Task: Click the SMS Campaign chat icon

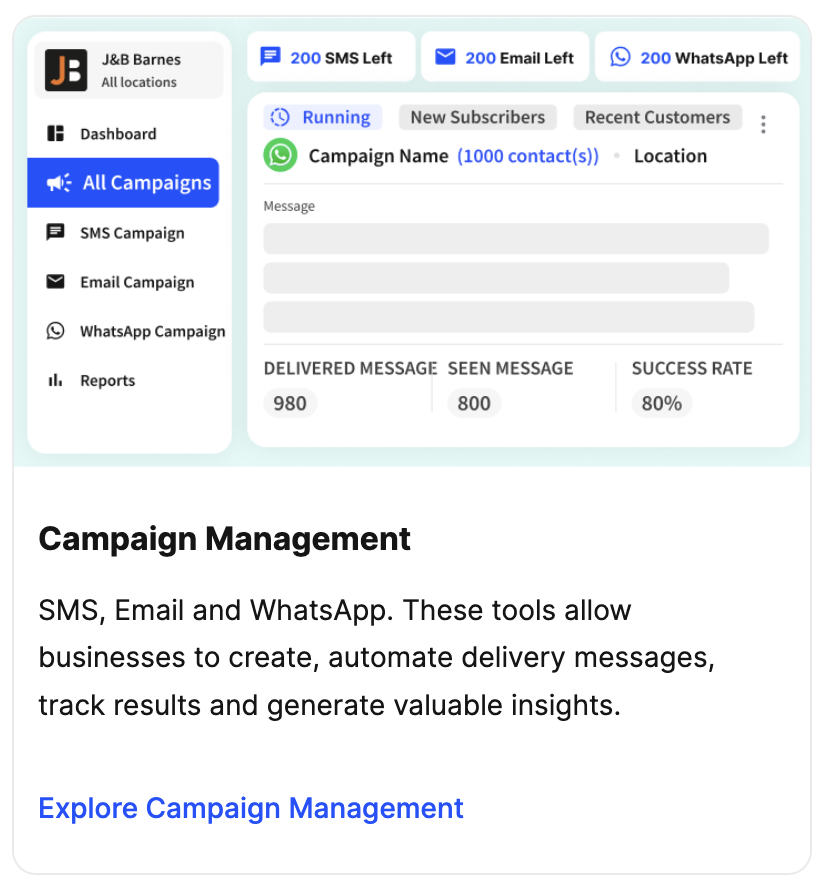Action: (x=56, y=233)
